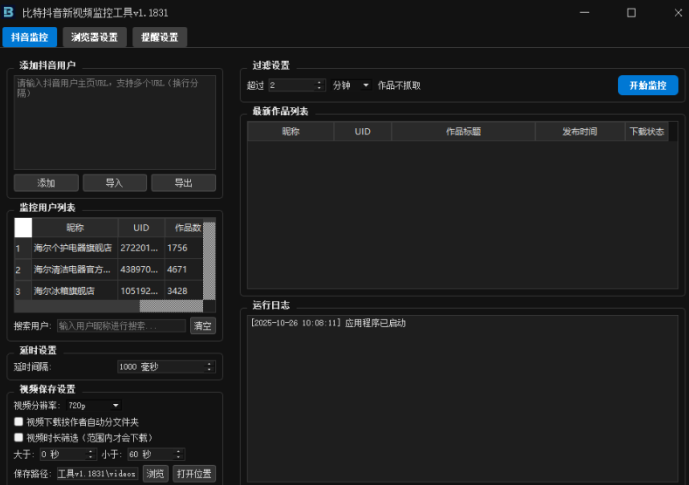Click UID cell 105192...
689x485 pixels.
click(x=141, y=291)
